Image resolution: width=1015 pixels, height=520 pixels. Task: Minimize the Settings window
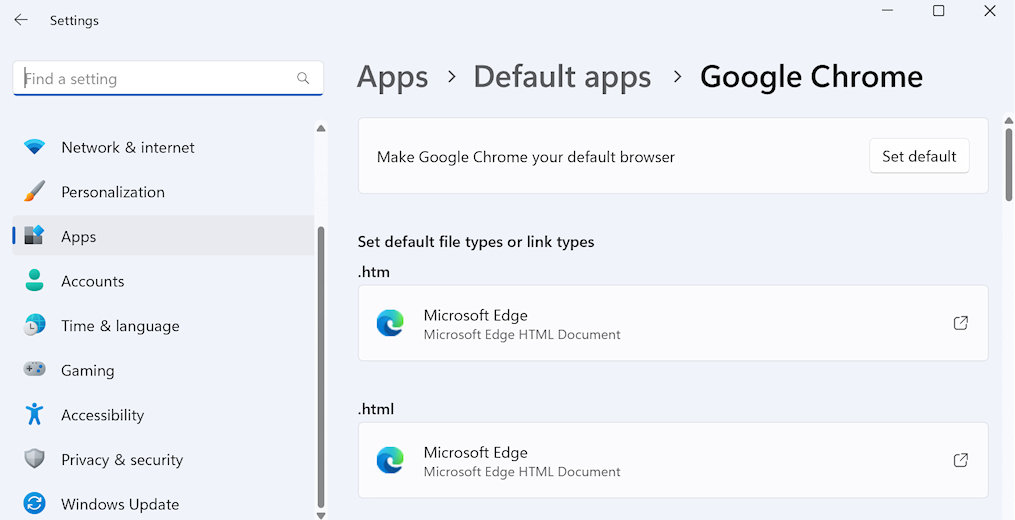click(887, 11)
